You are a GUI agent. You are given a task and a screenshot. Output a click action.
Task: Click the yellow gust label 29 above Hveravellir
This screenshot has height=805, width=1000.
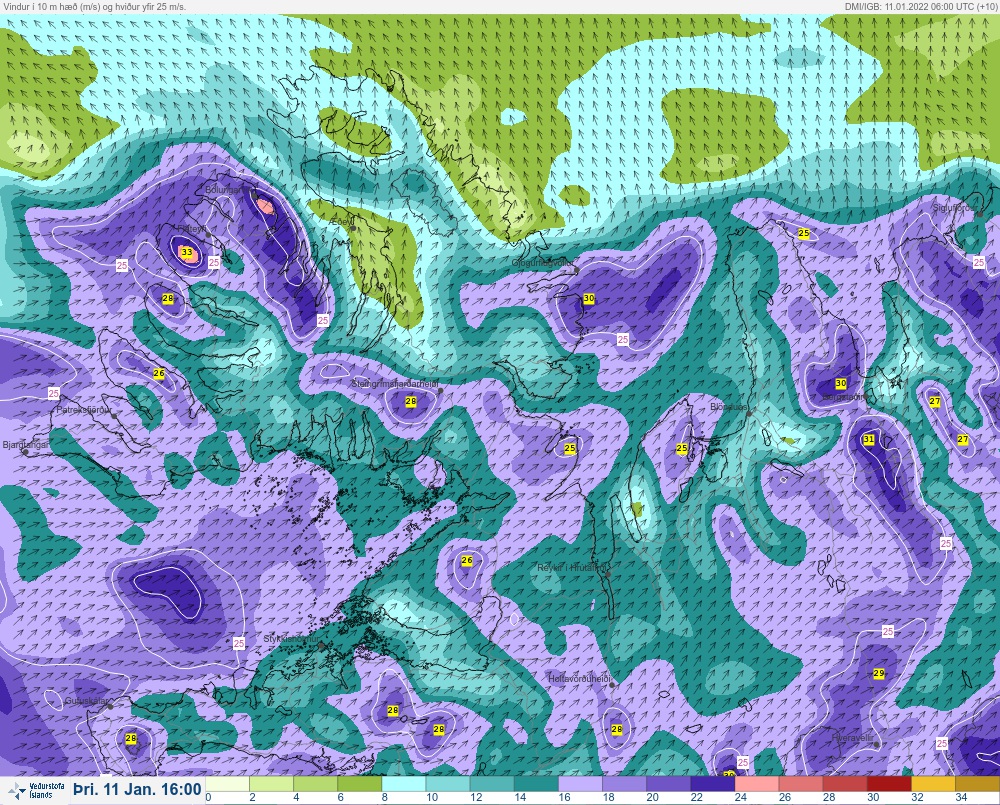pyautogui.click(x=879, y=674)
